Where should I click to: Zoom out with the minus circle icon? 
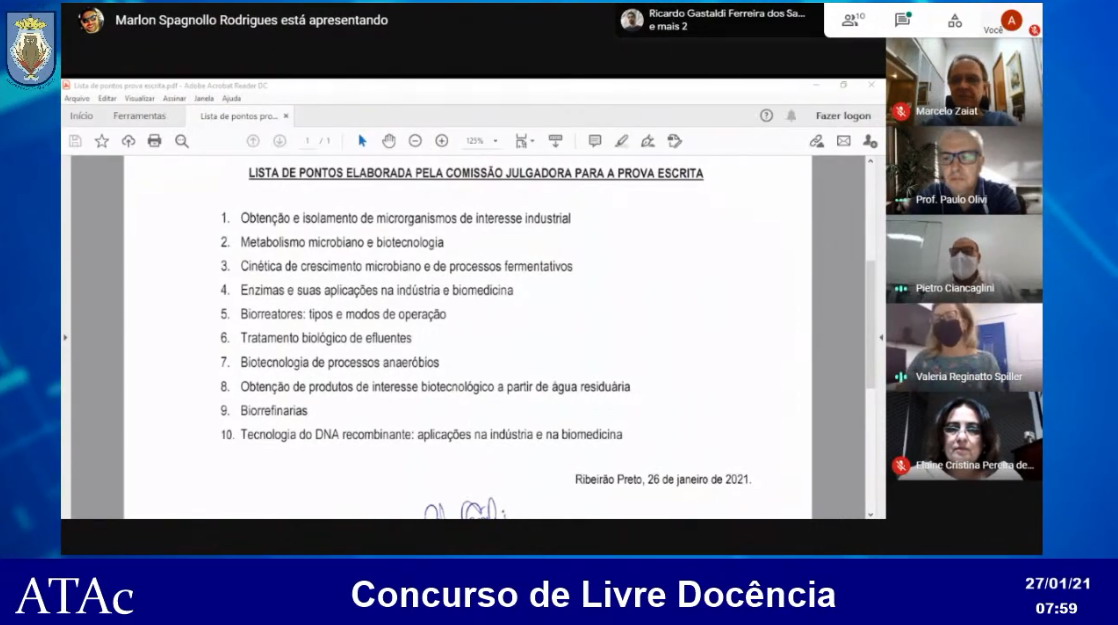[415, 141]
